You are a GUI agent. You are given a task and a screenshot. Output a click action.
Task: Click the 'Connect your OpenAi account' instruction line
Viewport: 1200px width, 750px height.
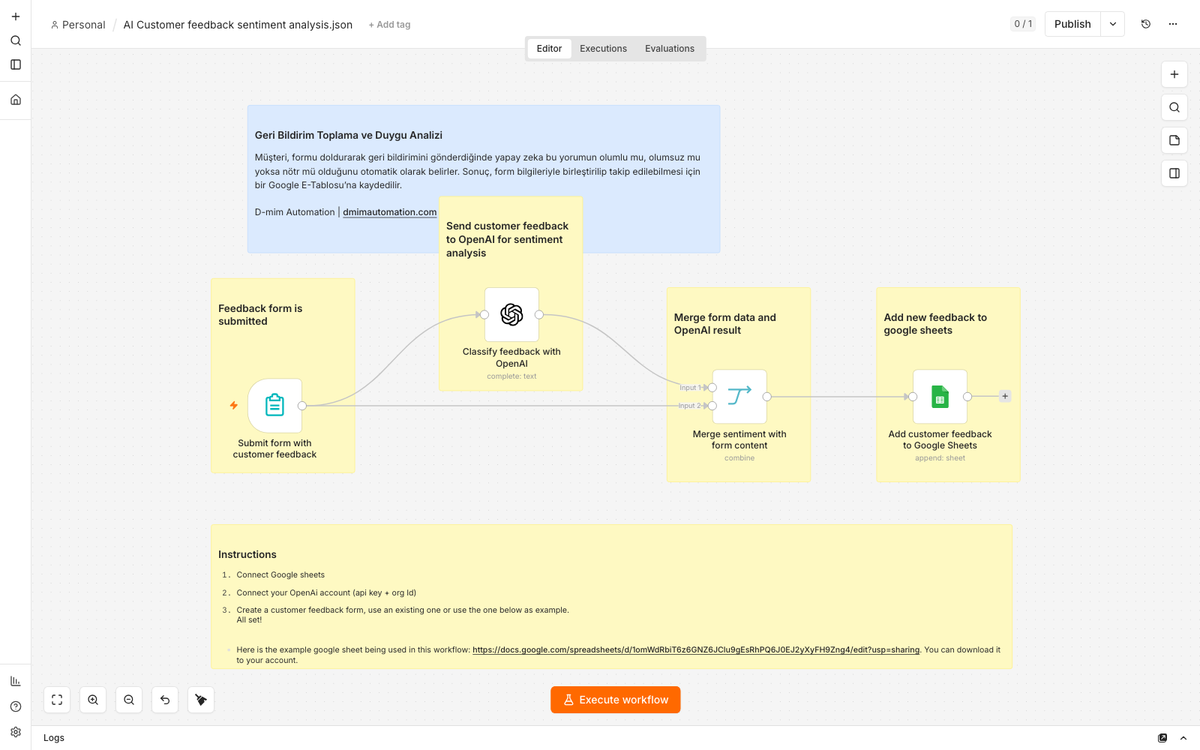tap(326, 593)
